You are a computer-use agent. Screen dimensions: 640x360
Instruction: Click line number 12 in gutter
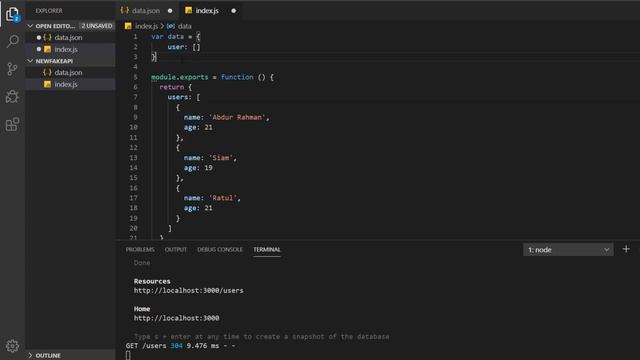(x=133, y=148)
